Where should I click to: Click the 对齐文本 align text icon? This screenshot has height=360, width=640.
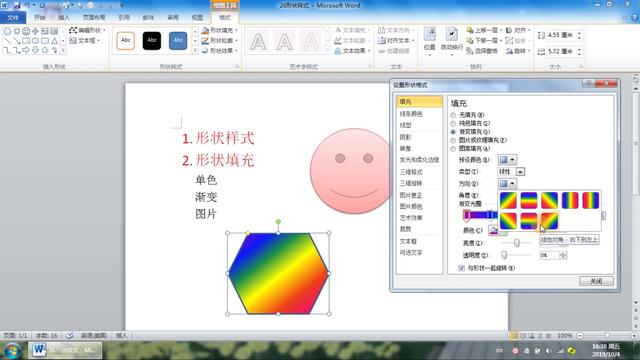[382, 40]
